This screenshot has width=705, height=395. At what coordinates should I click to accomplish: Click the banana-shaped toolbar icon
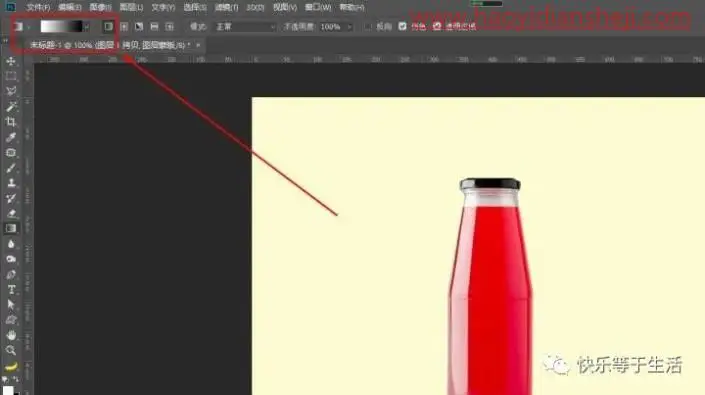click(11, 367)
